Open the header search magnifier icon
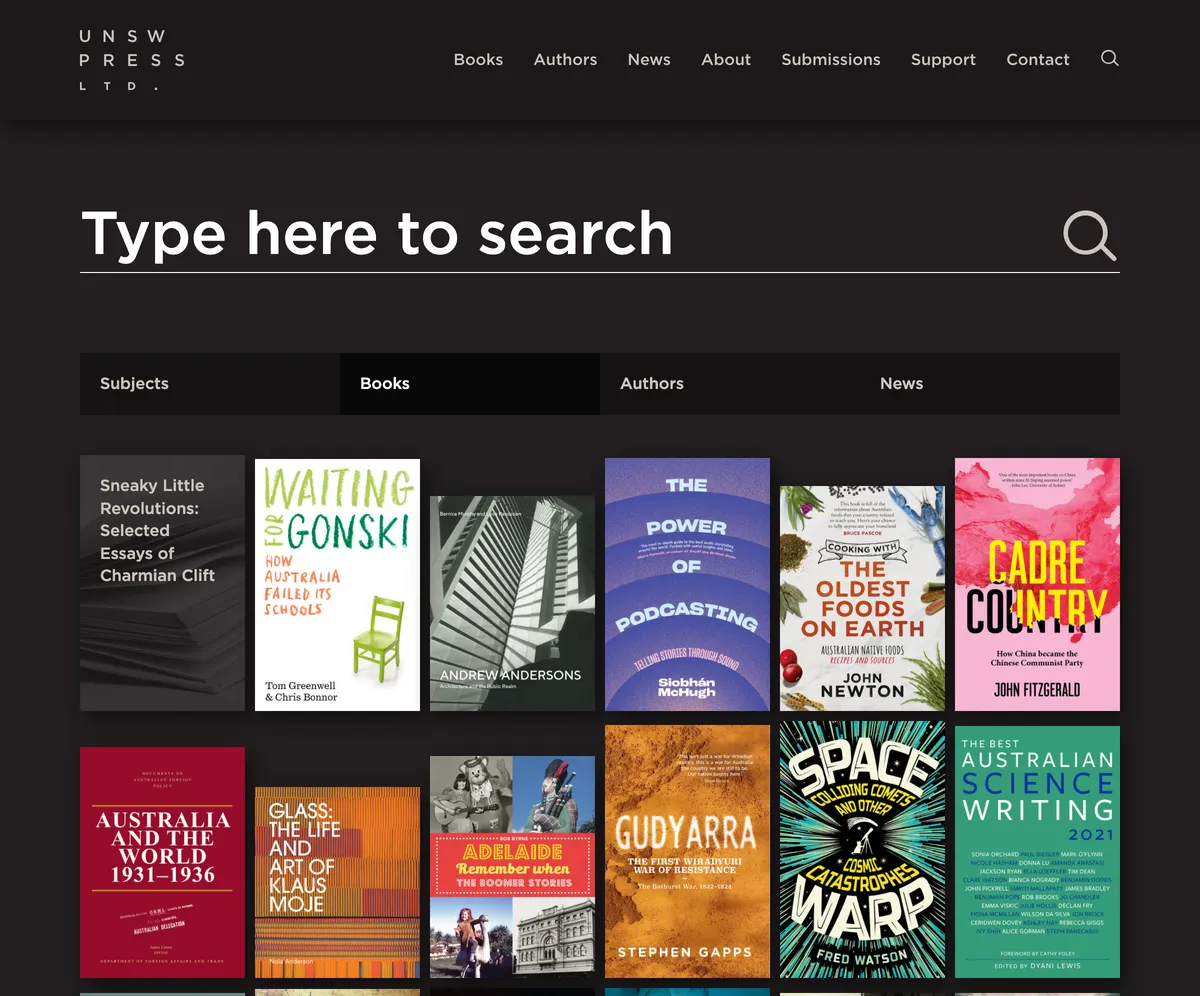1200x996 pixels. (x=1110, y=58)
